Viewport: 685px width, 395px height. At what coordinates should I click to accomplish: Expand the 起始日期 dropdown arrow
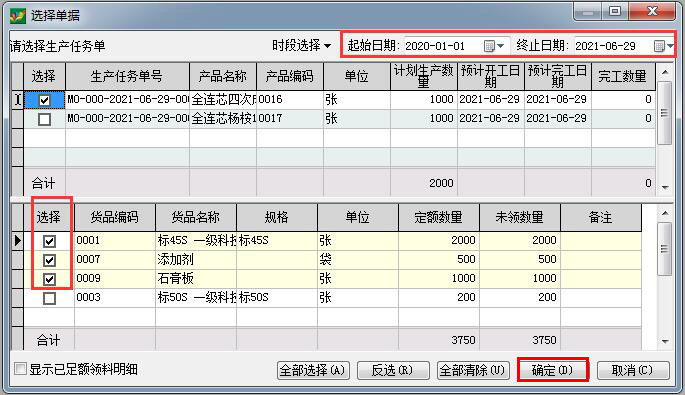(501, 46)
